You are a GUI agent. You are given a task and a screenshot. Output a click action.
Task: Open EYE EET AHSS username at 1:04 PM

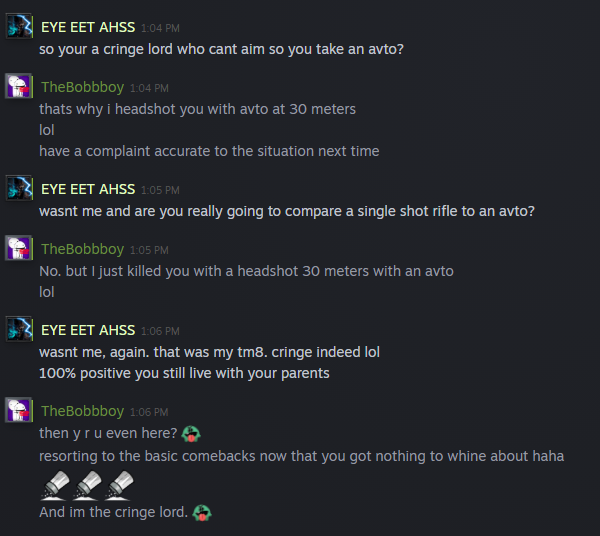[88, 27]
